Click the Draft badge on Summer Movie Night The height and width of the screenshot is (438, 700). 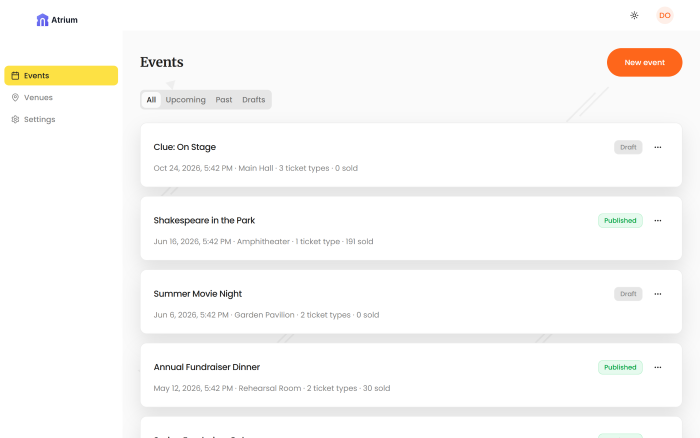(x=628, y=294)
